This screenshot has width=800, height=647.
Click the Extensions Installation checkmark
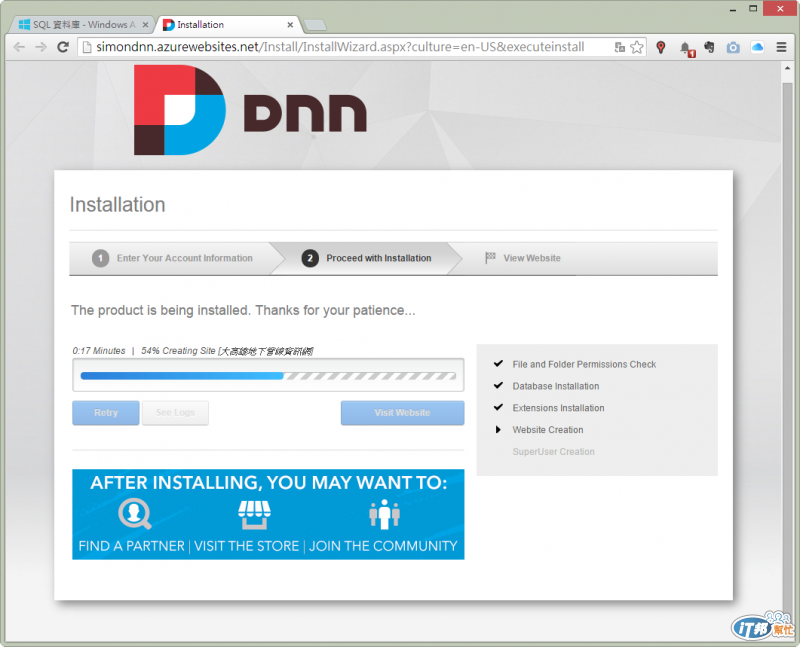(498, 407)
